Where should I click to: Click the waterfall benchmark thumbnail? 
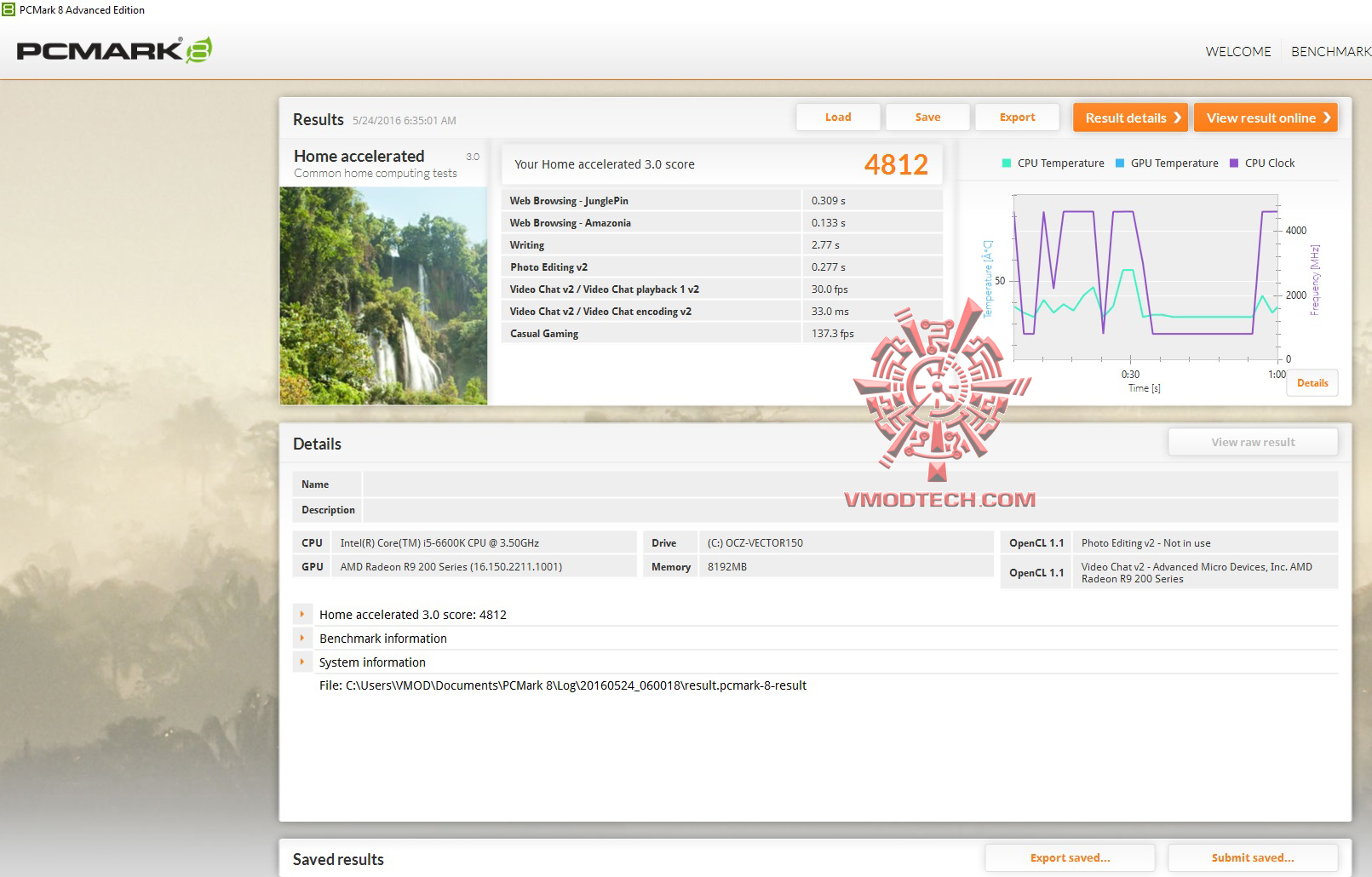383,295
